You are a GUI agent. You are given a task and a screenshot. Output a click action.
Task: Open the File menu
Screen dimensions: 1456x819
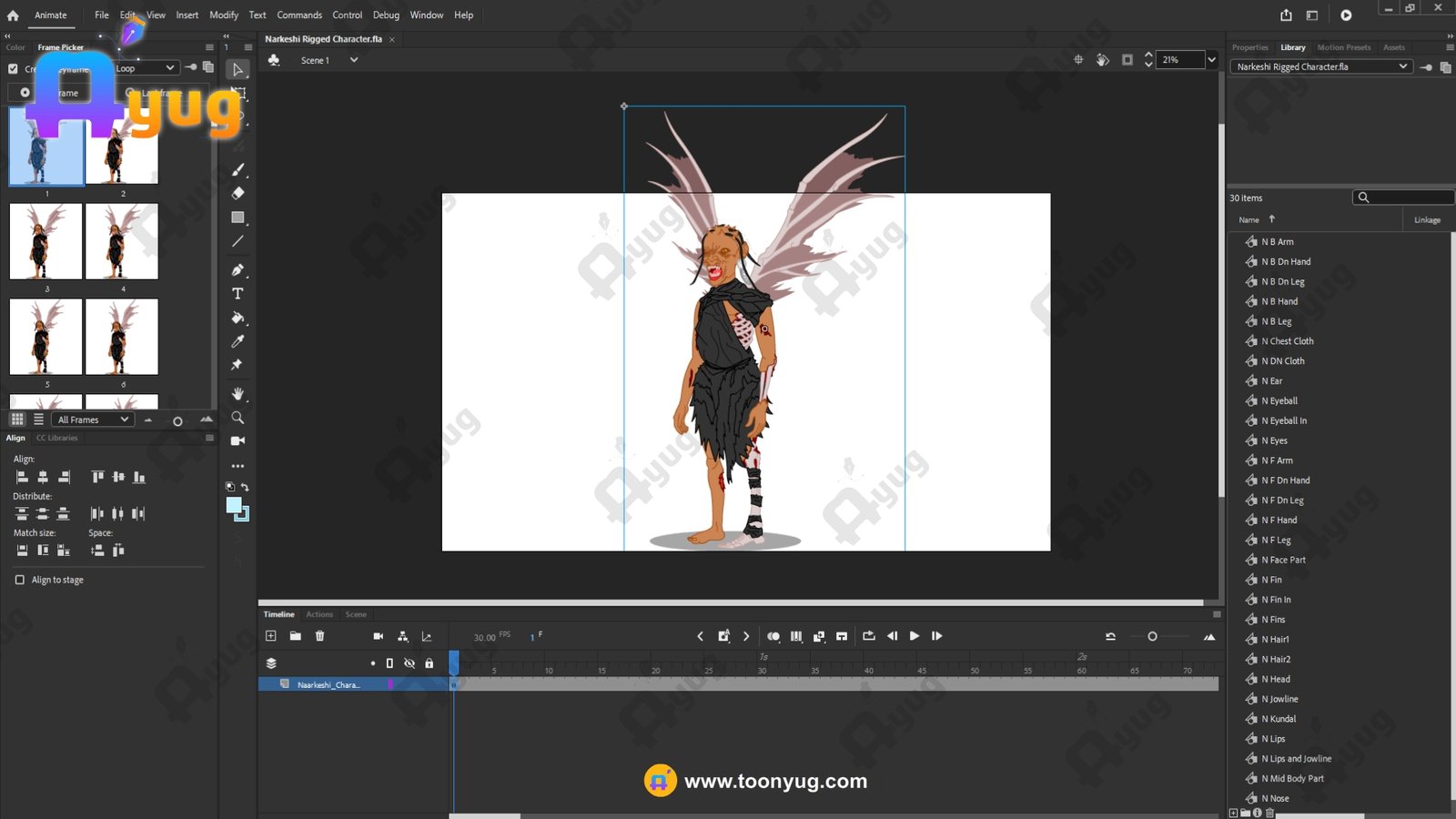[x=102, y=15]
